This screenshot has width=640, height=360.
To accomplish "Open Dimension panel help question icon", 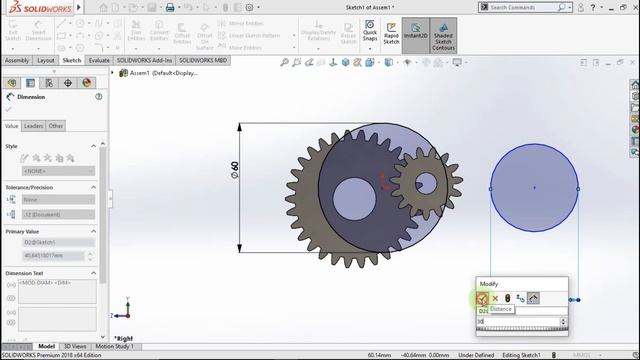I will tap(99, 97).
